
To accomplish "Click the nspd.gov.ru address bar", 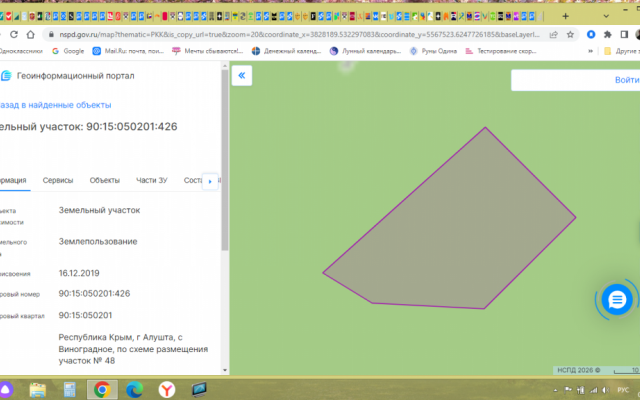I will tap(300, 32).
